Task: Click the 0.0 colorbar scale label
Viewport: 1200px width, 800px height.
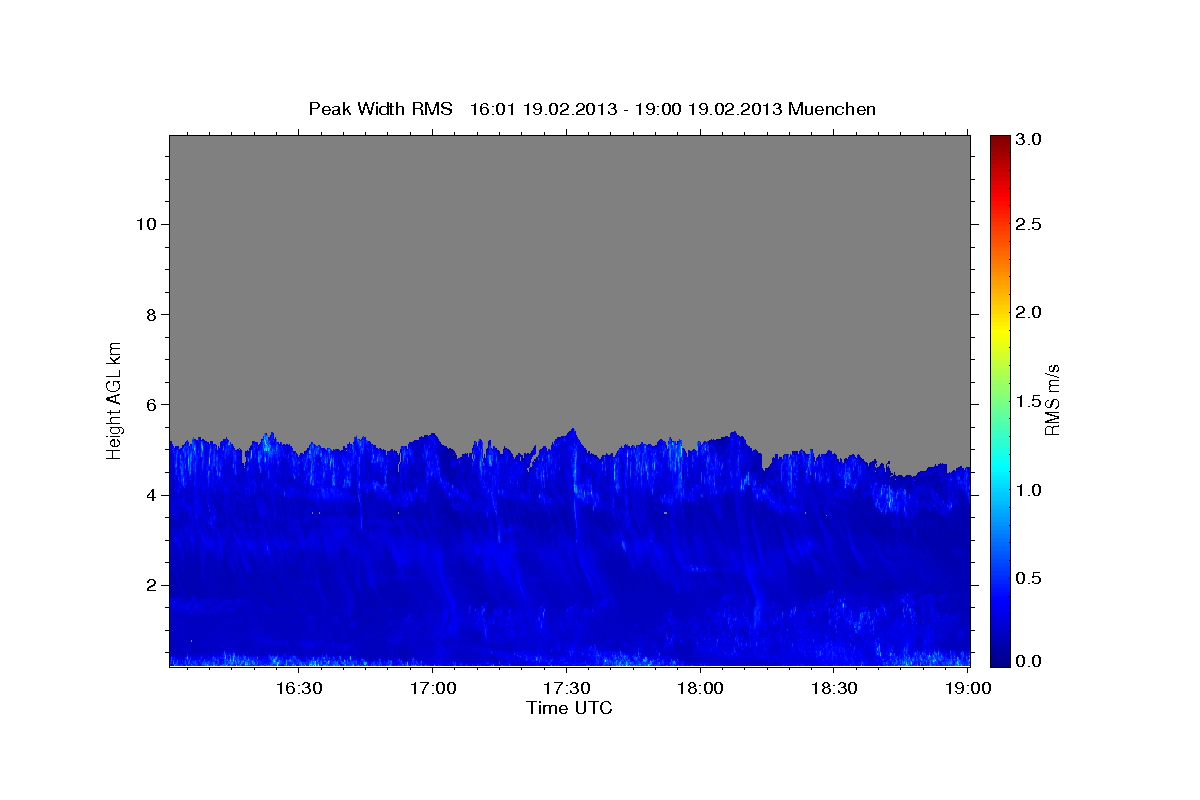Action: 1030,661
